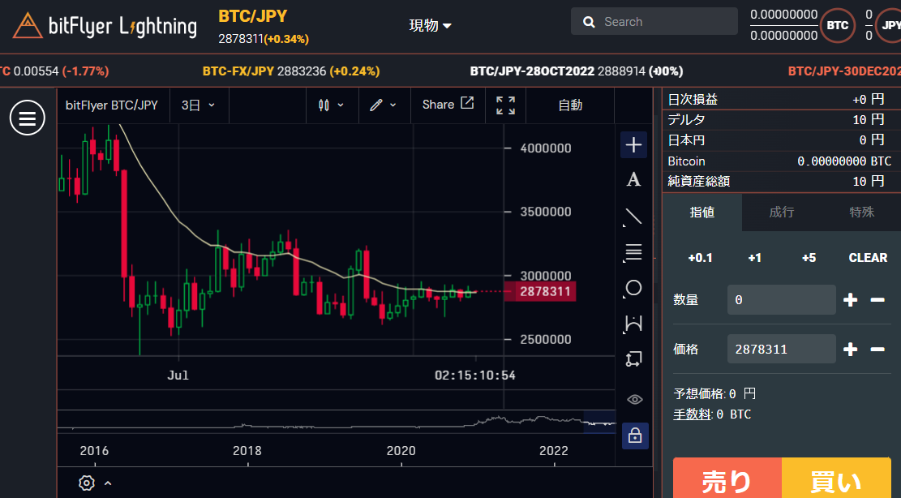Open chart settings gear icon
Image resolution: width=901 pixels, height=498 pixels.
86,483
